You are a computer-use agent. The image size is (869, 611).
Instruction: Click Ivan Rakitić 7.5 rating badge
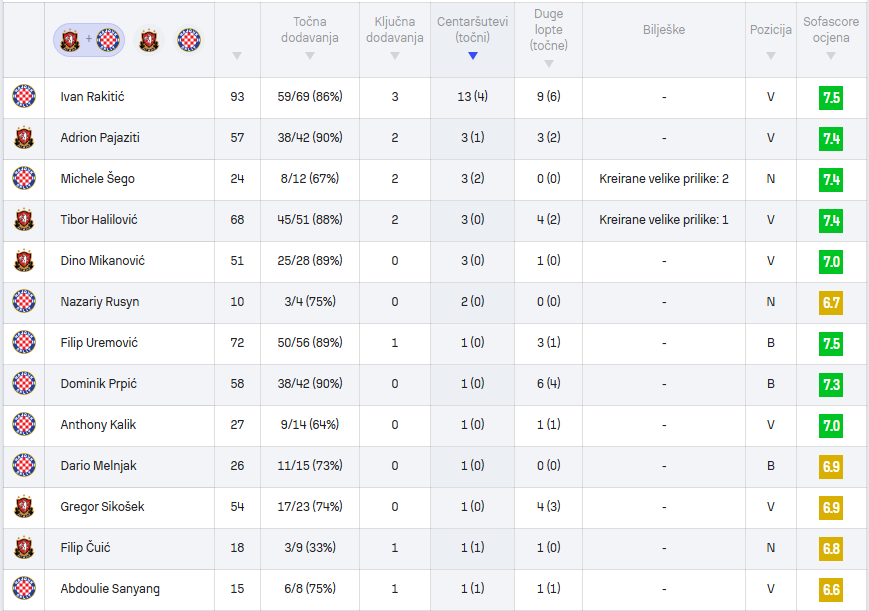click(x=830, y=98)
